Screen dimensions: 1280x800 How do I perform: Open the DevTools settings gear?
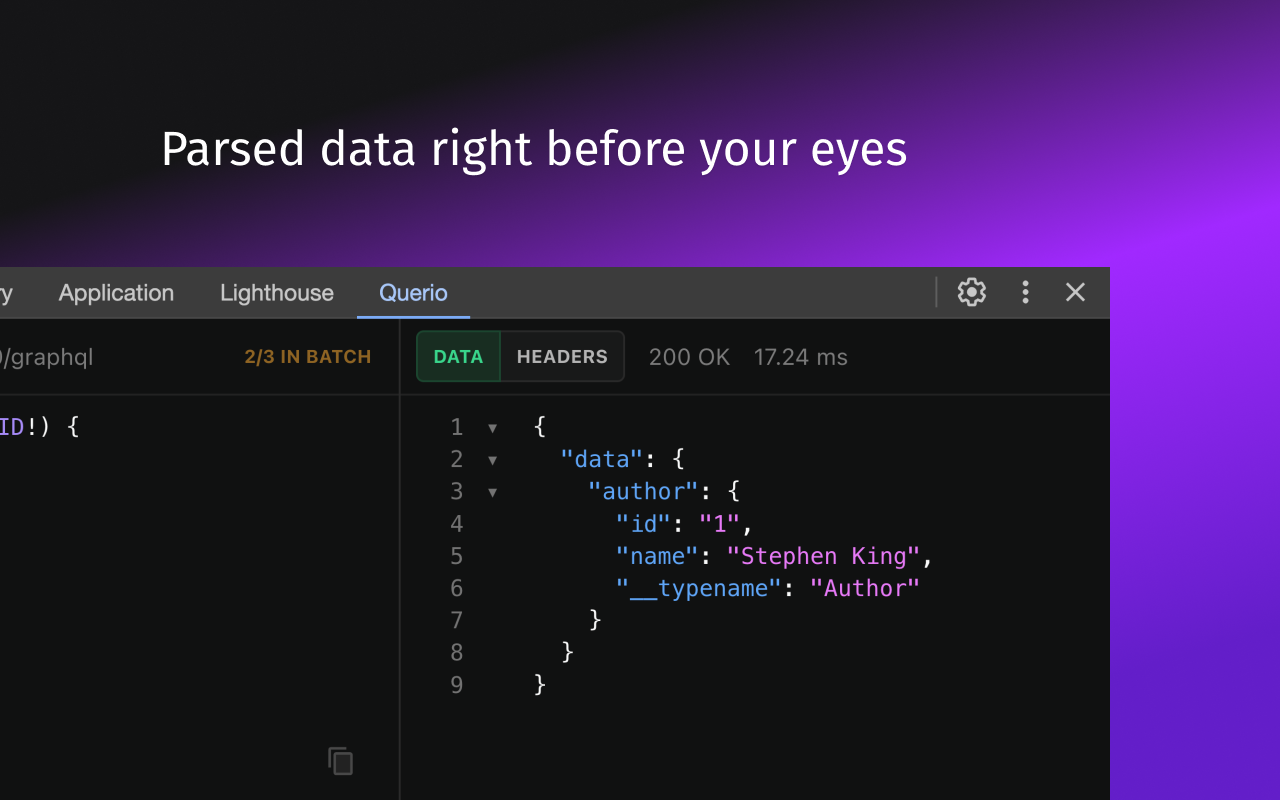(971, 292)
